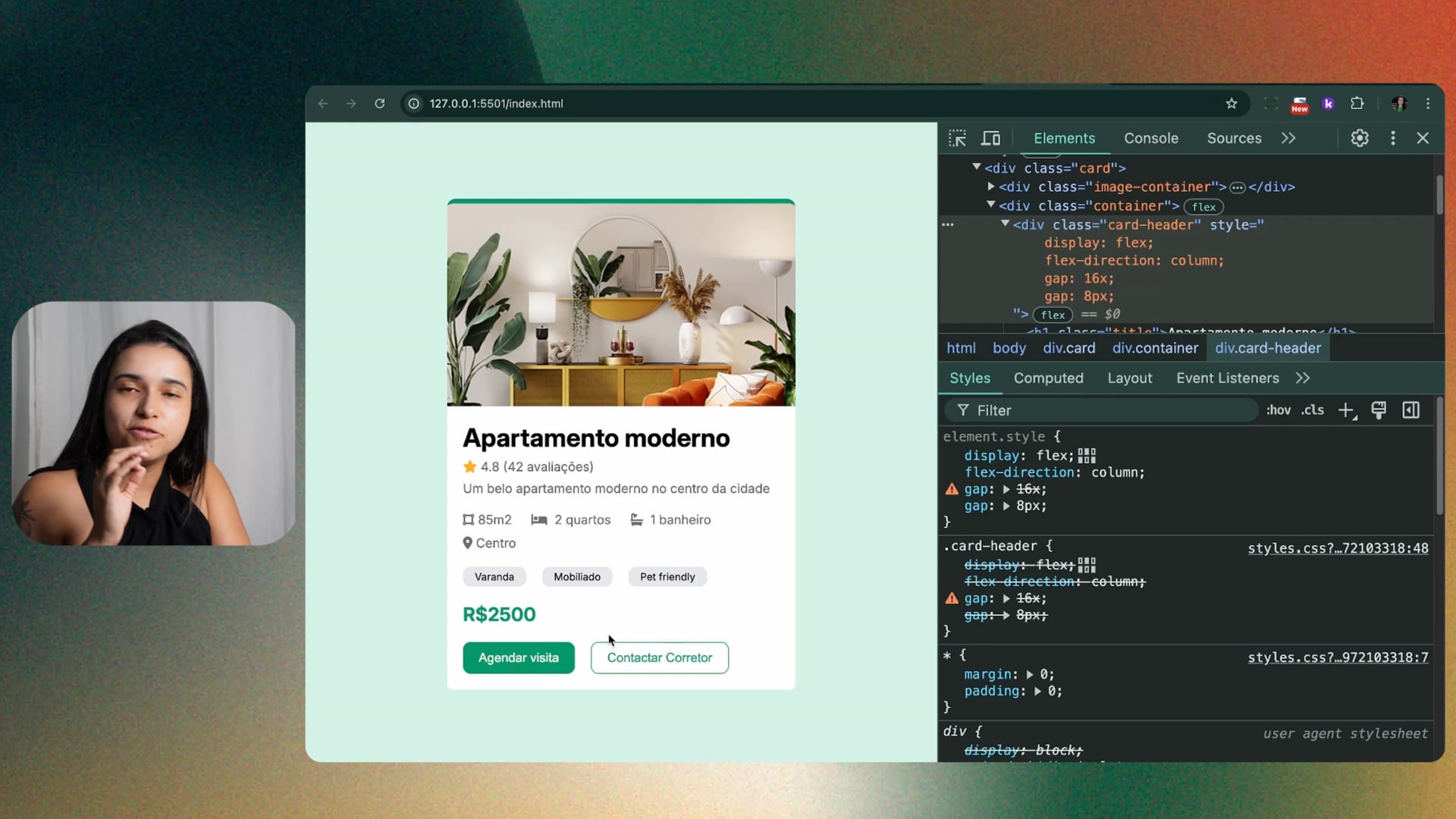Switch to the Console tab
This screenshot has height=819, width=1456.
(1150, 138)
